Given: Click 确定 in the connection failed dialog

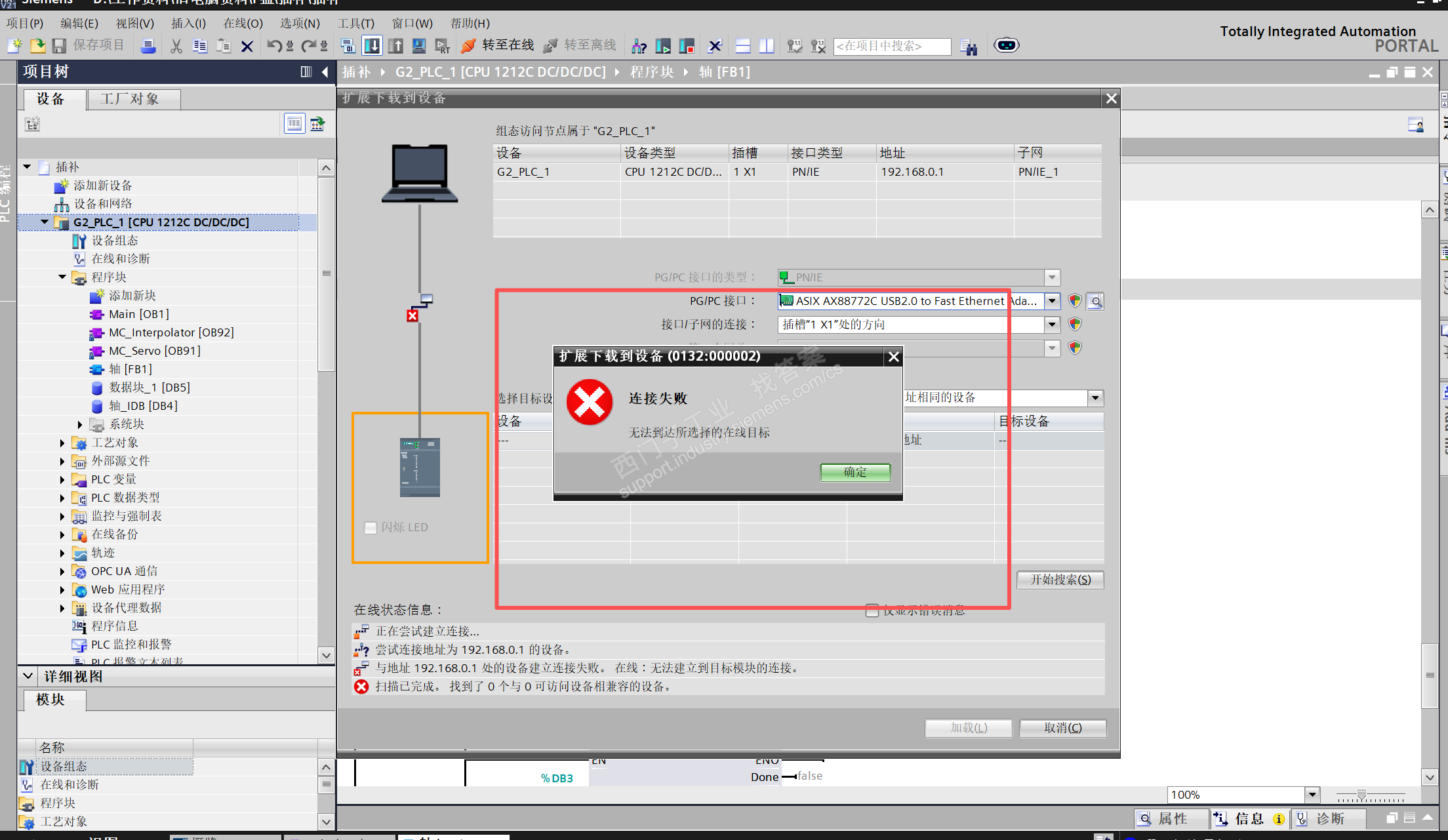Looking at the screenshot, I should click(x=855, y=472).
